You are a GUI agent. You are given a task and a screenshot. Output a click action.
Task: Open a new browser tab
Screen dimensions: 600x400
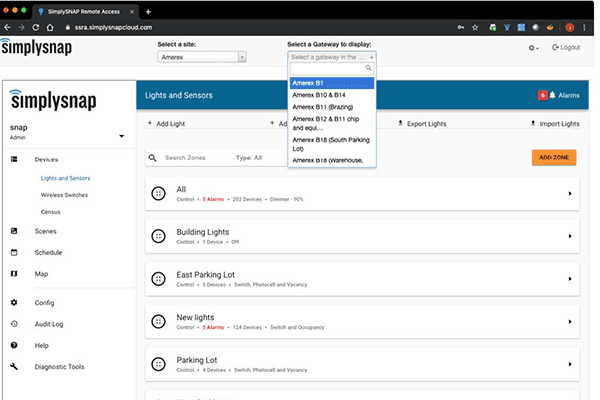tap(148, 12)
